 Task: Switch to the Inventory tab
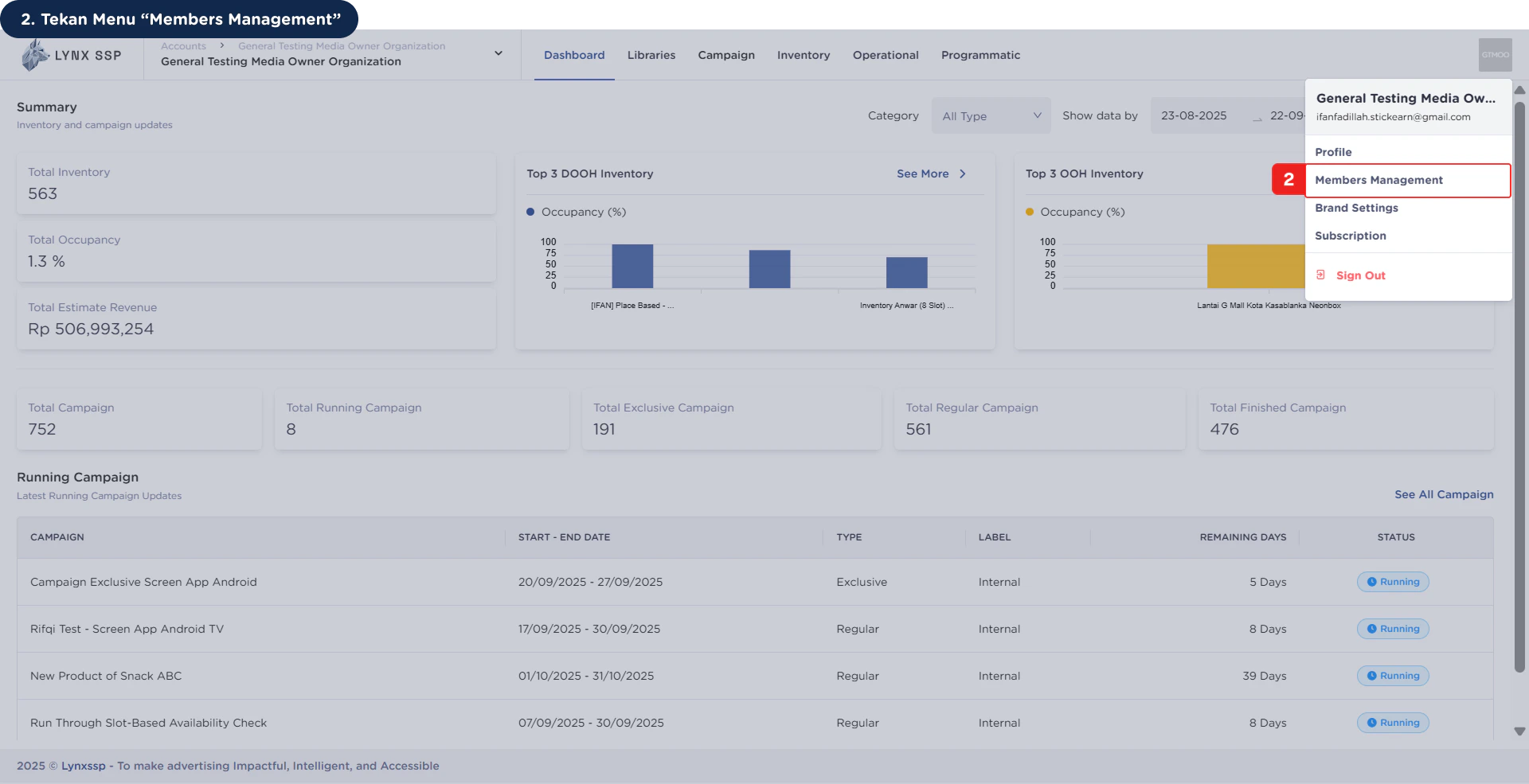(803, 55)
